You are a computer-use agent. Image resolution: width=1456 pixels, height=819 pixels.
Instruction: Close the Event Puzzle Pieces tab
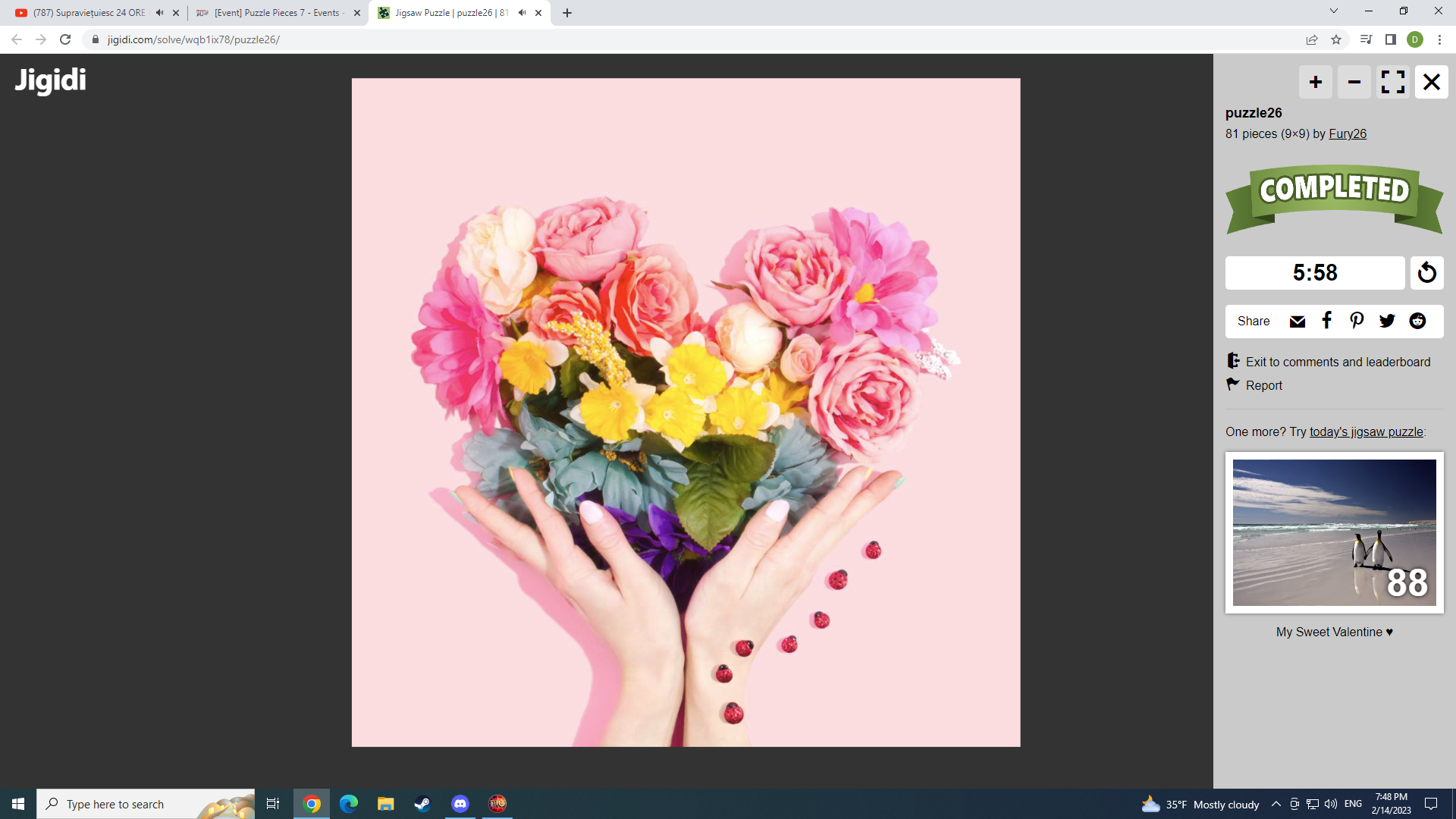pos(357,13)
